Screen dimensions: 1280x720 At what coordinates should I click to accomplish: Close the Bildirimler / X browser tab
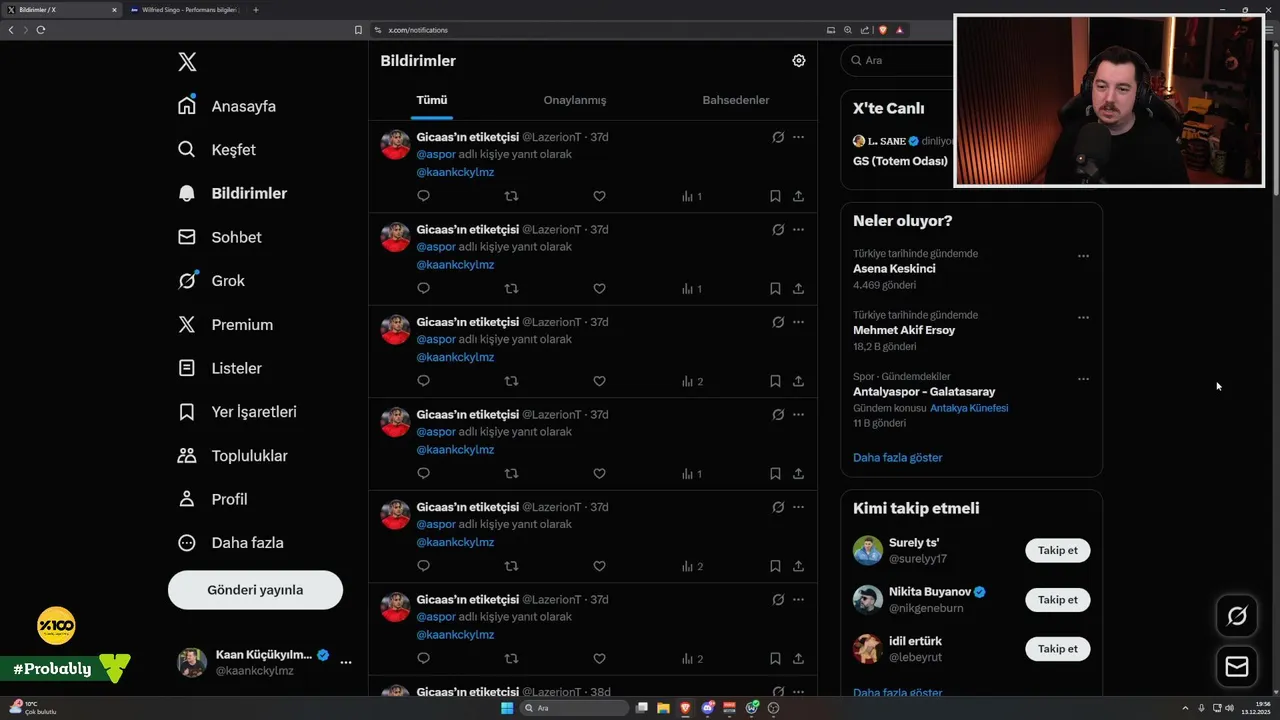(114, 10)
